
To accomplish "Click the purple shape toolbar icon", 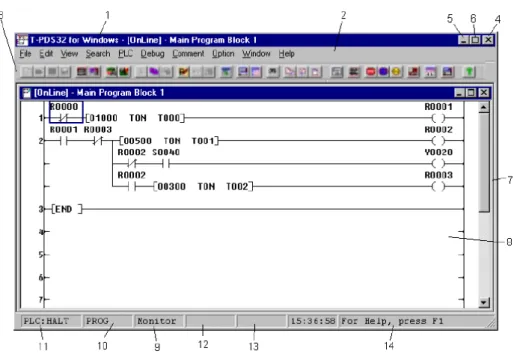I will click(x=154, y=71).
